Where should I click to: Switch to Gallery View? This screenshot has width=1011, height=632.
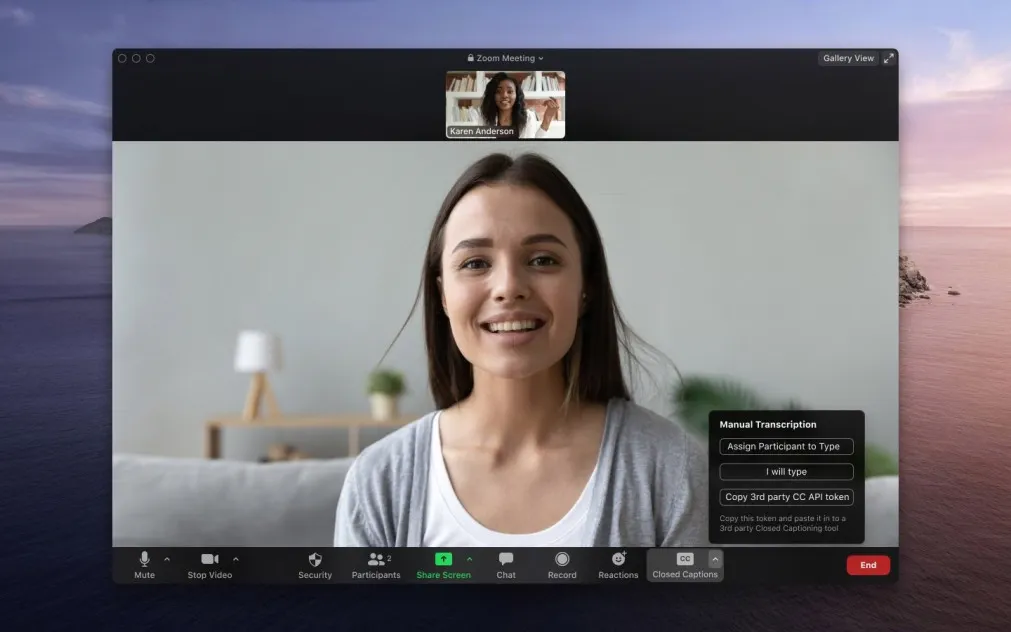848,58
